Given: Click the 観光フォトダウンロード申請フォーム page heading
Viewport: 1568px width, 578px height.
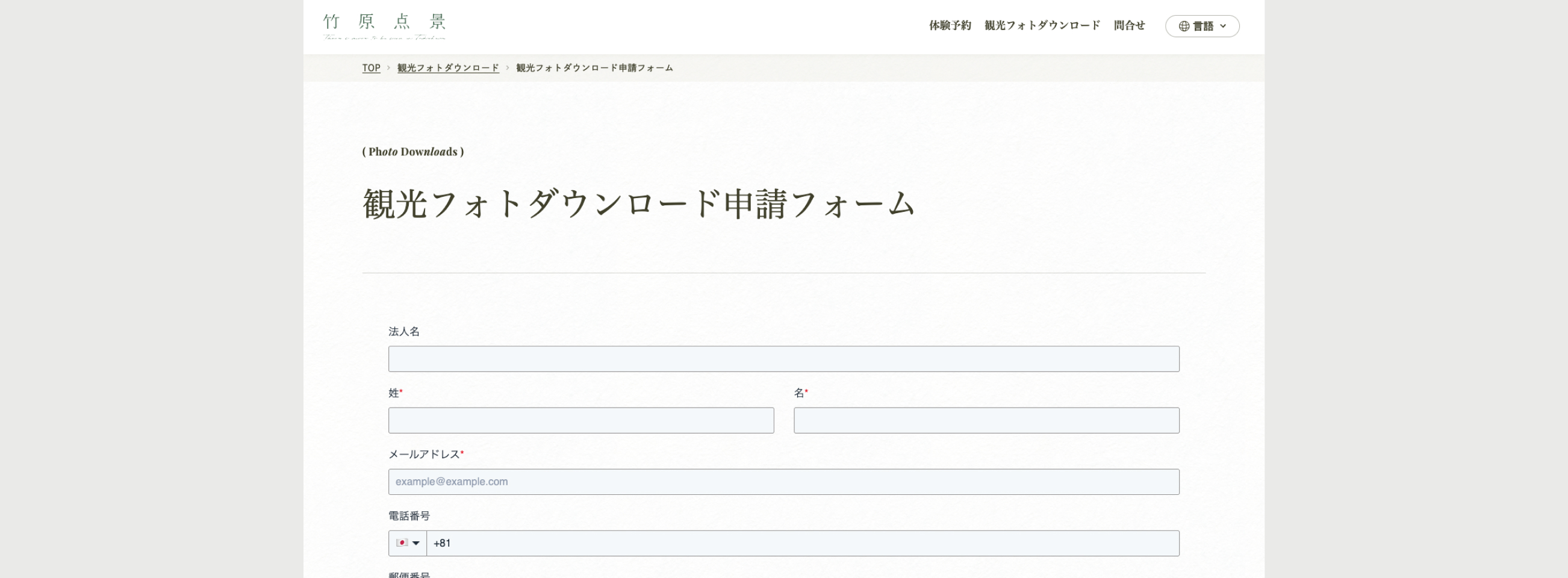Looking at the screenshot, I should pos(638,204).
